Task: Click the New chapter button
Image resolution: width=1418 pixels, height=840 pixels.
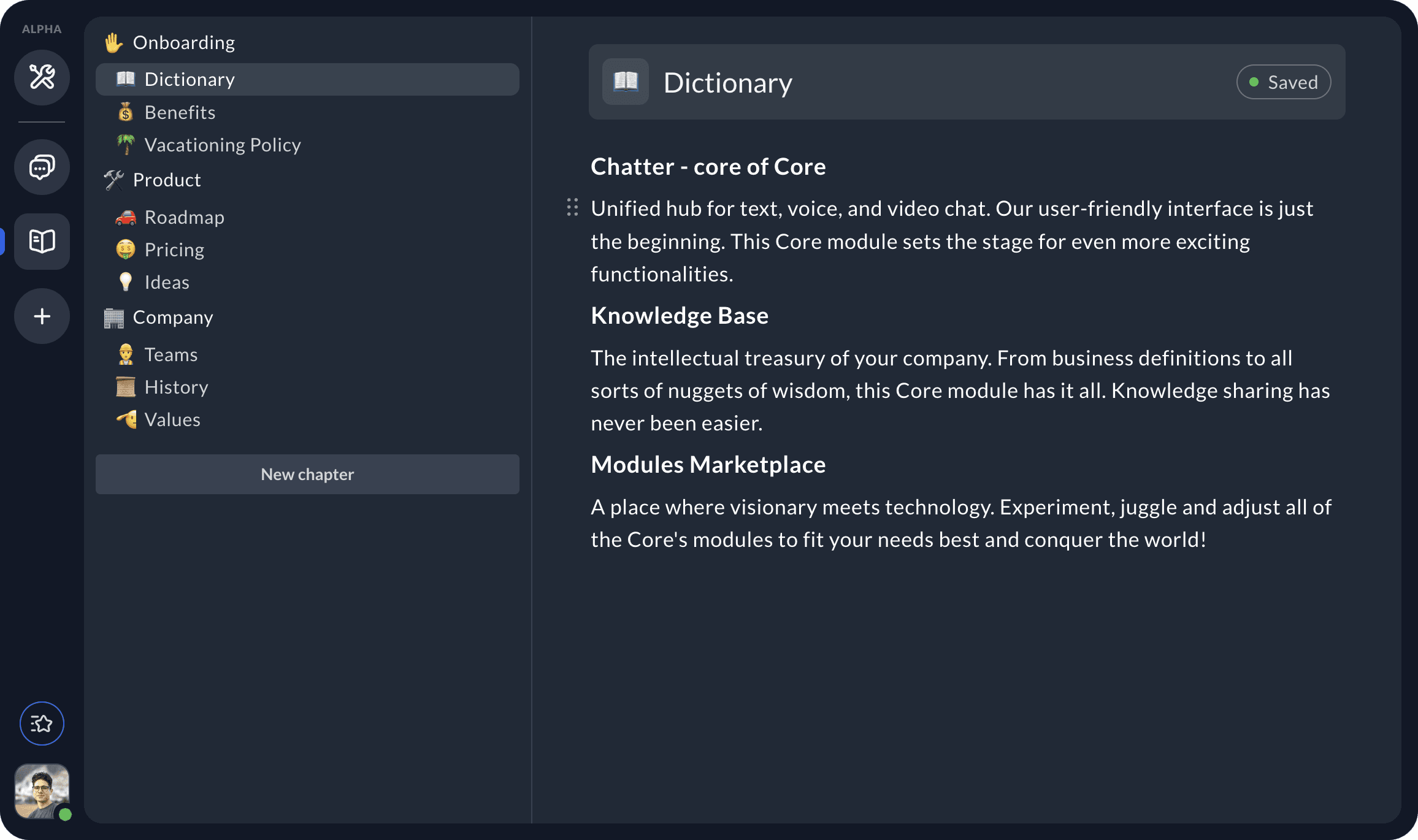Action: [x=307, y=473]
